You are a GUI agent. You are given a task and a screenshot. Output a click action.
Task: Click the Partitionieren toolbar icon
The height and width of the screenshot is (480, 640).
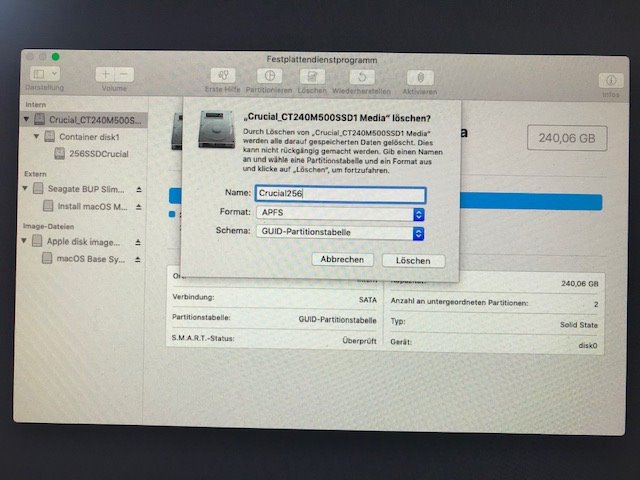pyautogui.click(x=269, y=76)
